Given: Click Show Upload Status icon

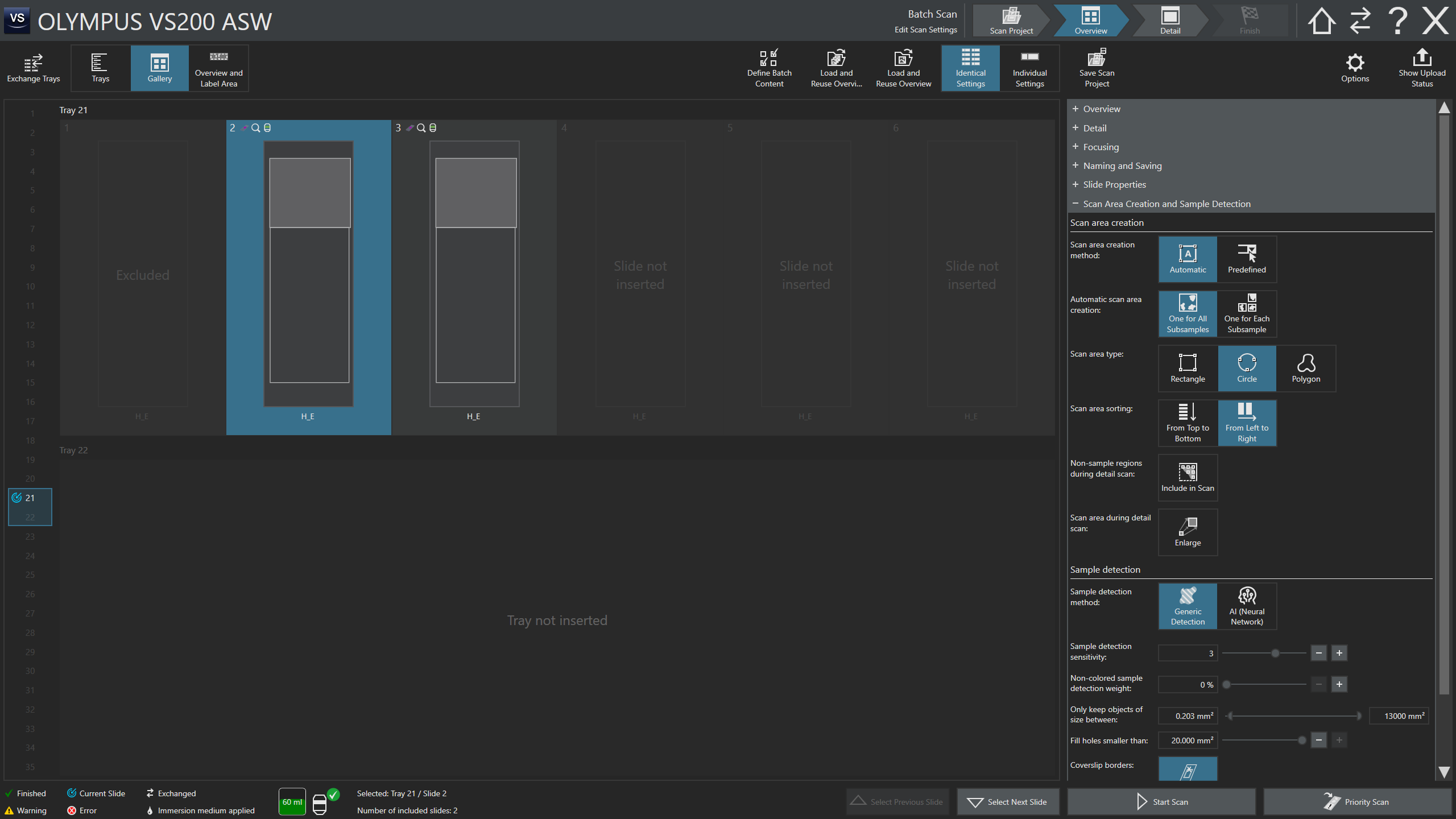Looking at the screenshot, I should [1422, 68].
